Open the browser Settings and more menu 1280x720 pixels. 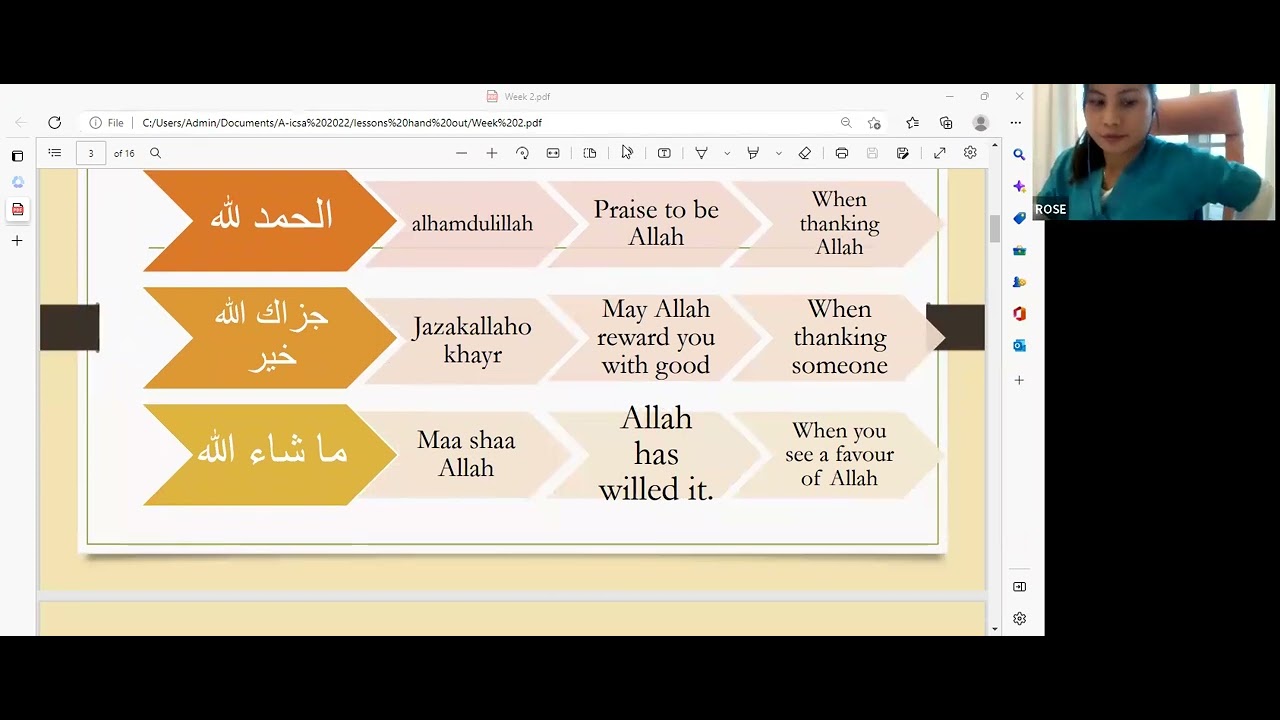tap(1015, 122)
